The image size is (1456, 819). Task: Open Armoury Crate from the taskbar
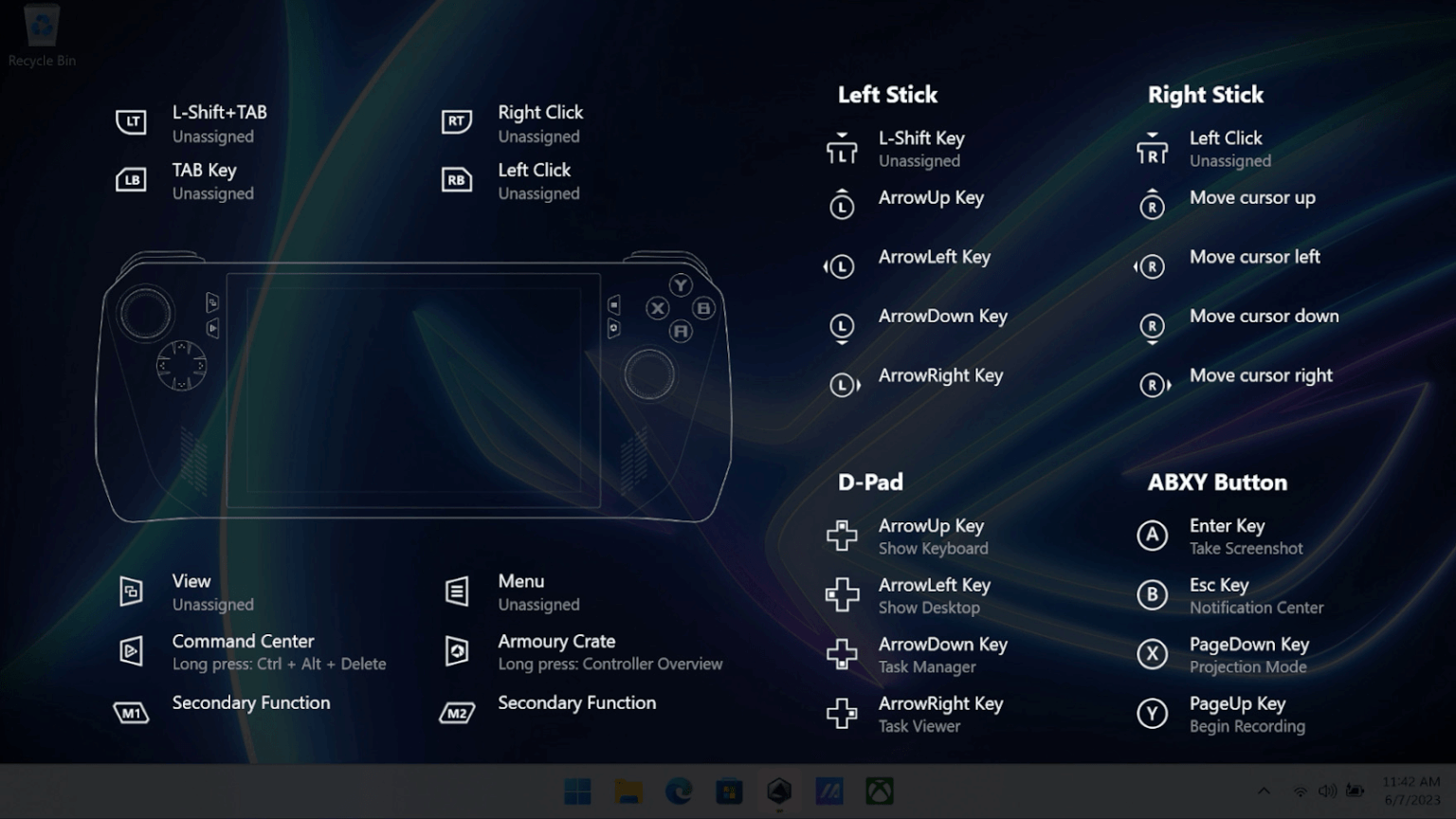[779, 791]
